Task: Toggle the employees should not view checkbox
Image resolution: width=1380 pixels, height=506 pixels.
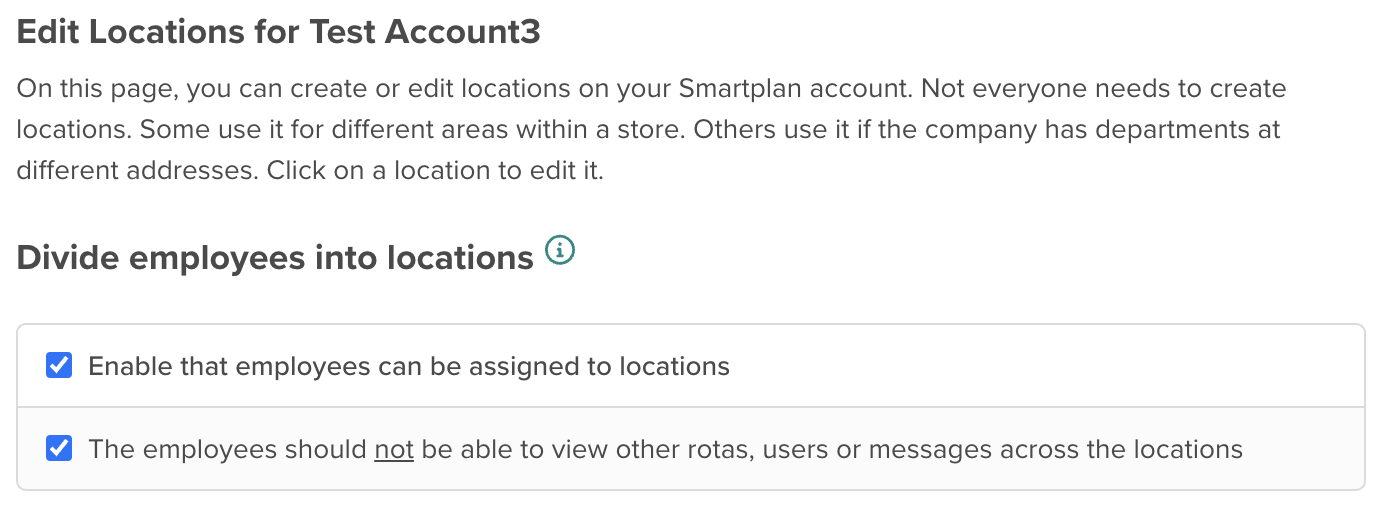Action: (x=59, y=449)
